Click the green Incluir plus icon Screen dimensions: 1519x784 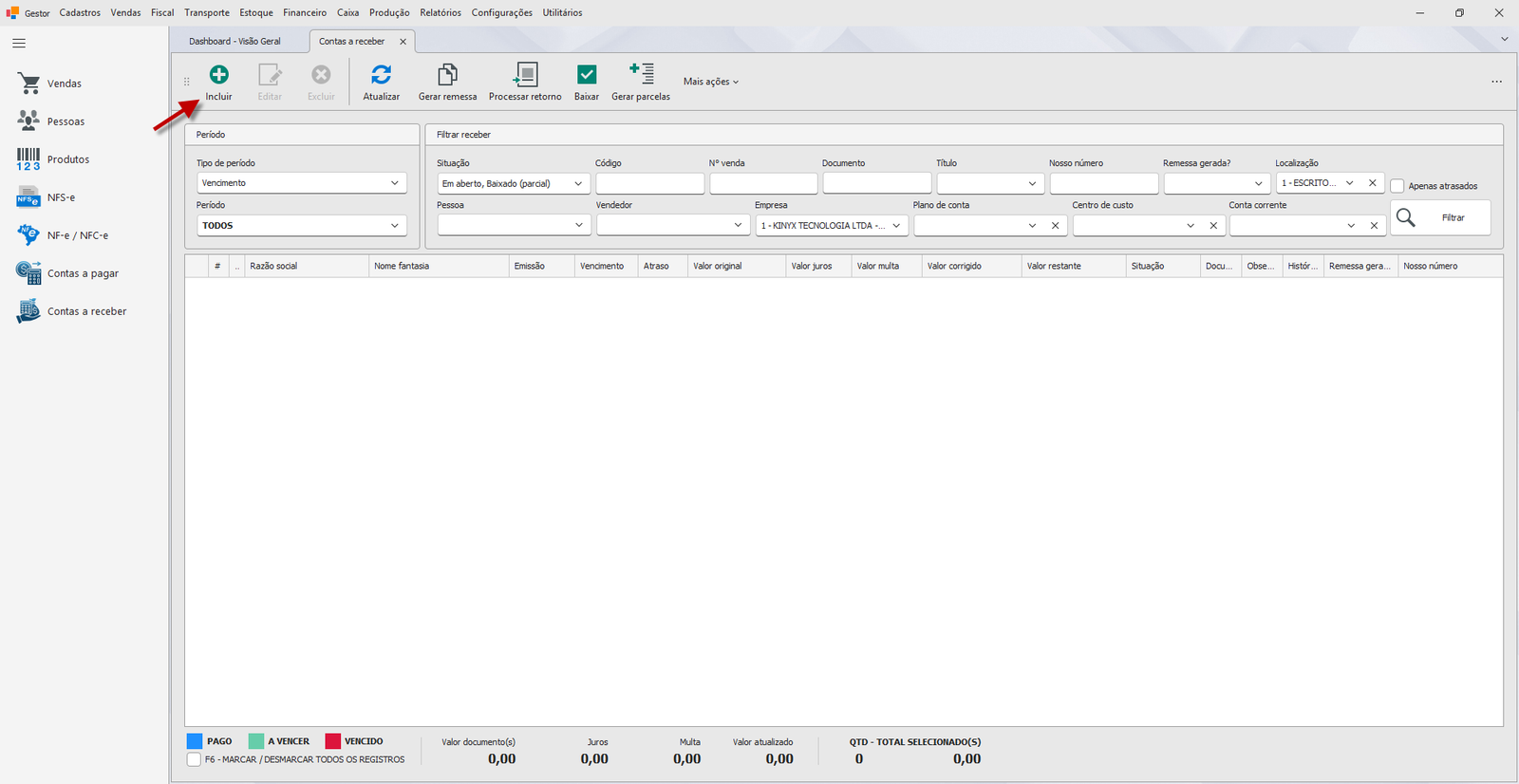click(x=218, y=74)
